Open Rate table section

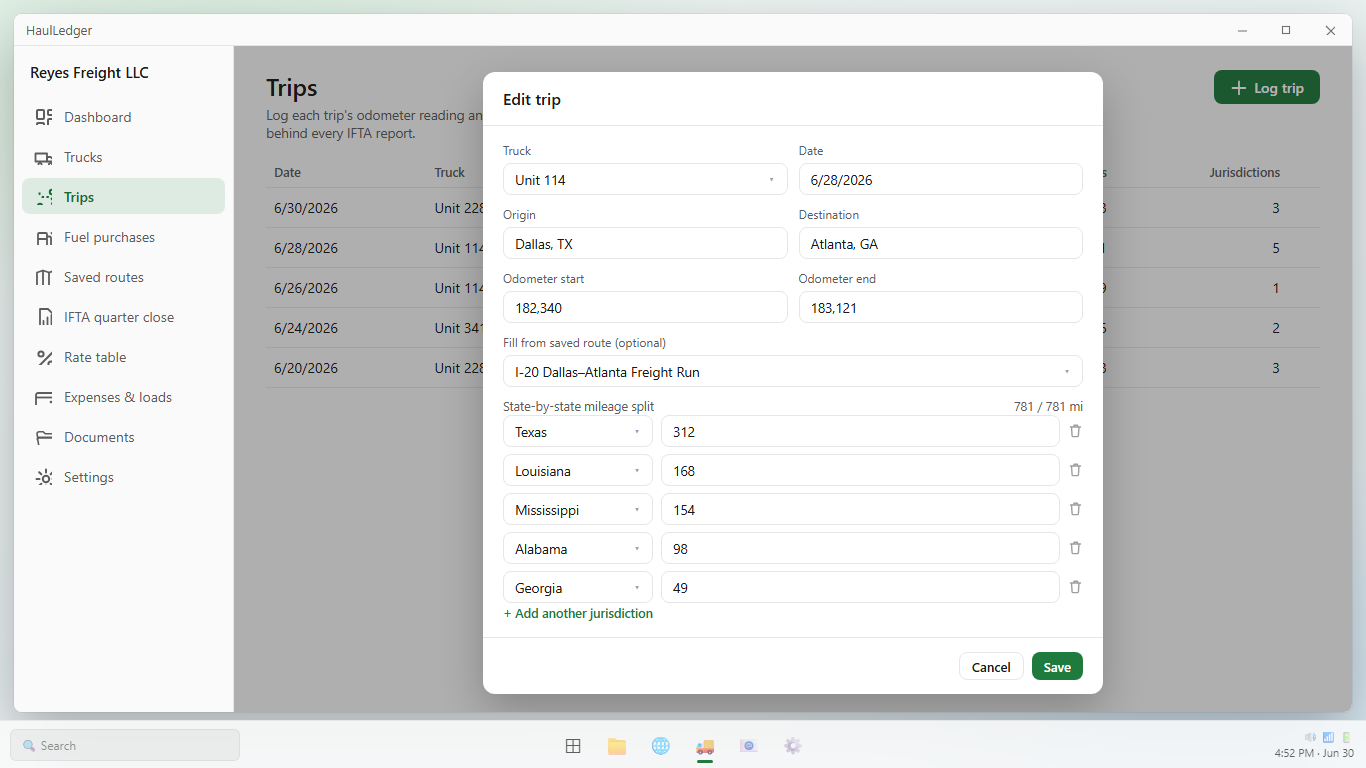pos(123,357)
